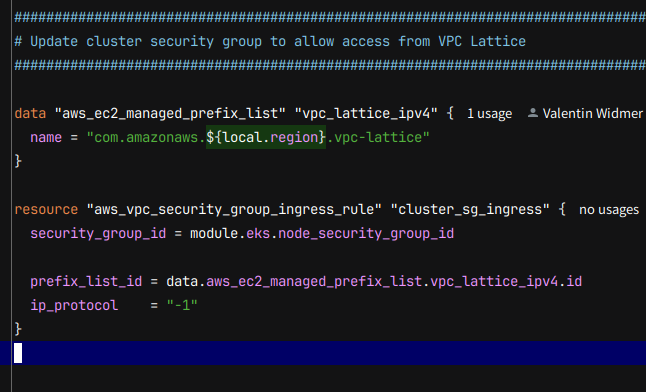The width and height of the screenshot is (646, 392).
Task: Click the '1 usage' inlay hint
Action: (489, 114)
